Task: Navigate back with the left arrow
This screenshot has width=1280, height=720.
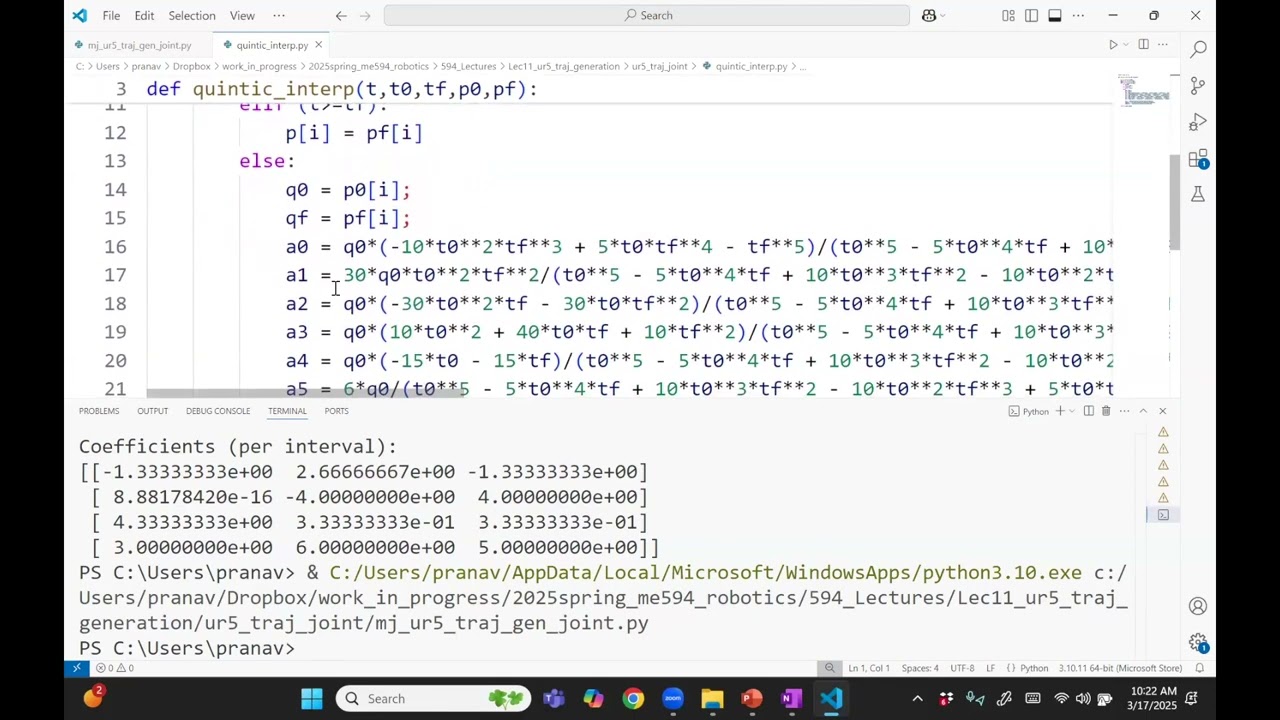Action: tap(341, 15)
